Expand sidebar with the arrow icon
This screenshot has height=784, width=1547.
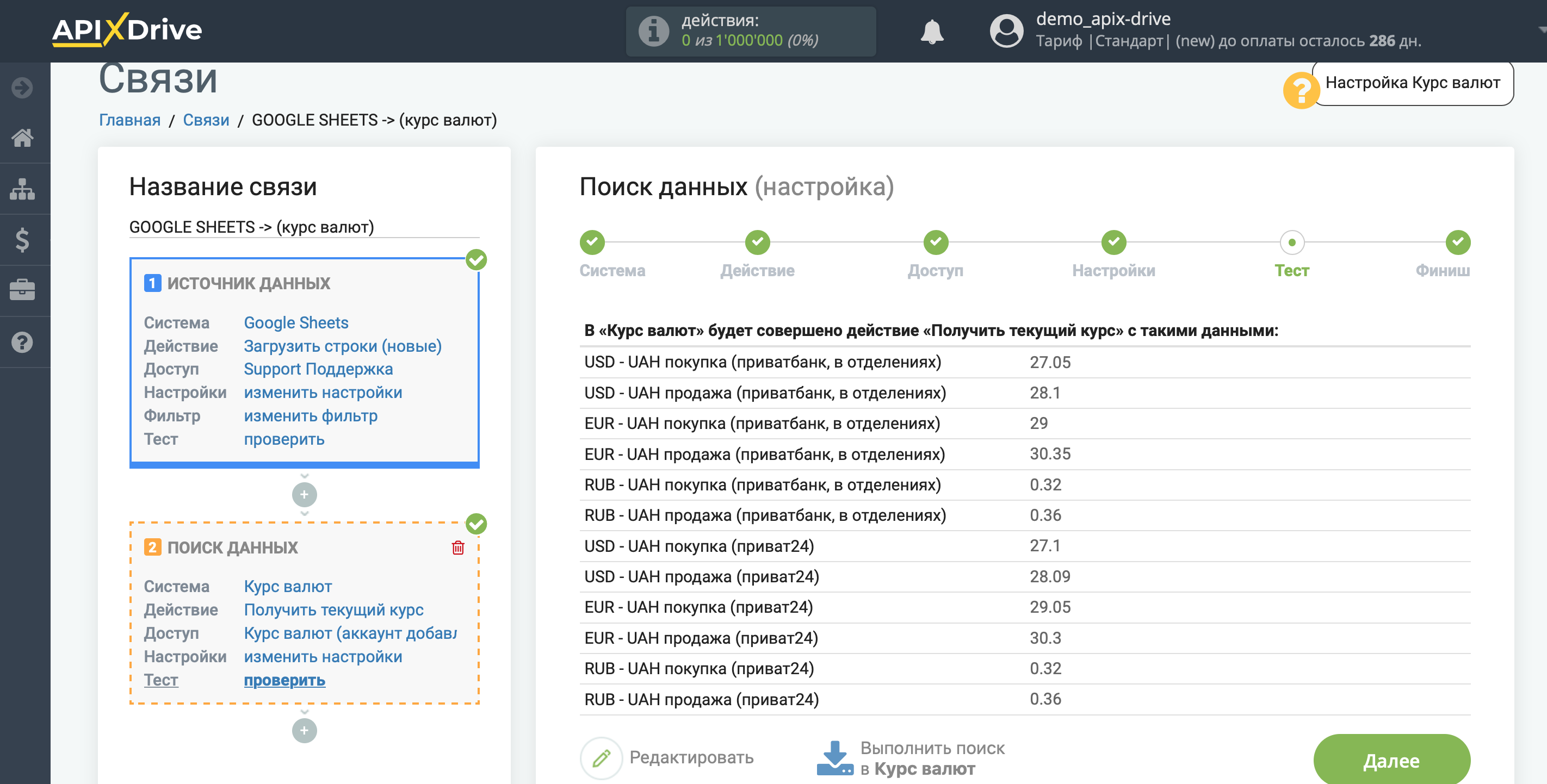click(22, 88)
